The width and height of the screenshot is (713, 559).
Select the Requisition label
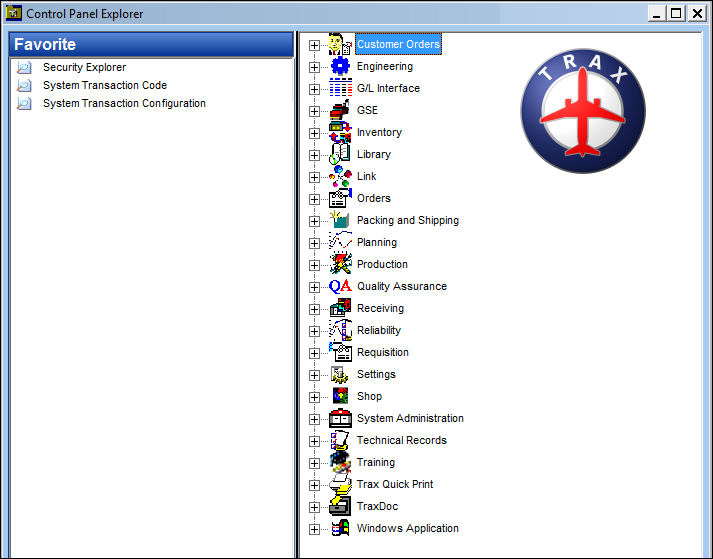tap(383, 352)
